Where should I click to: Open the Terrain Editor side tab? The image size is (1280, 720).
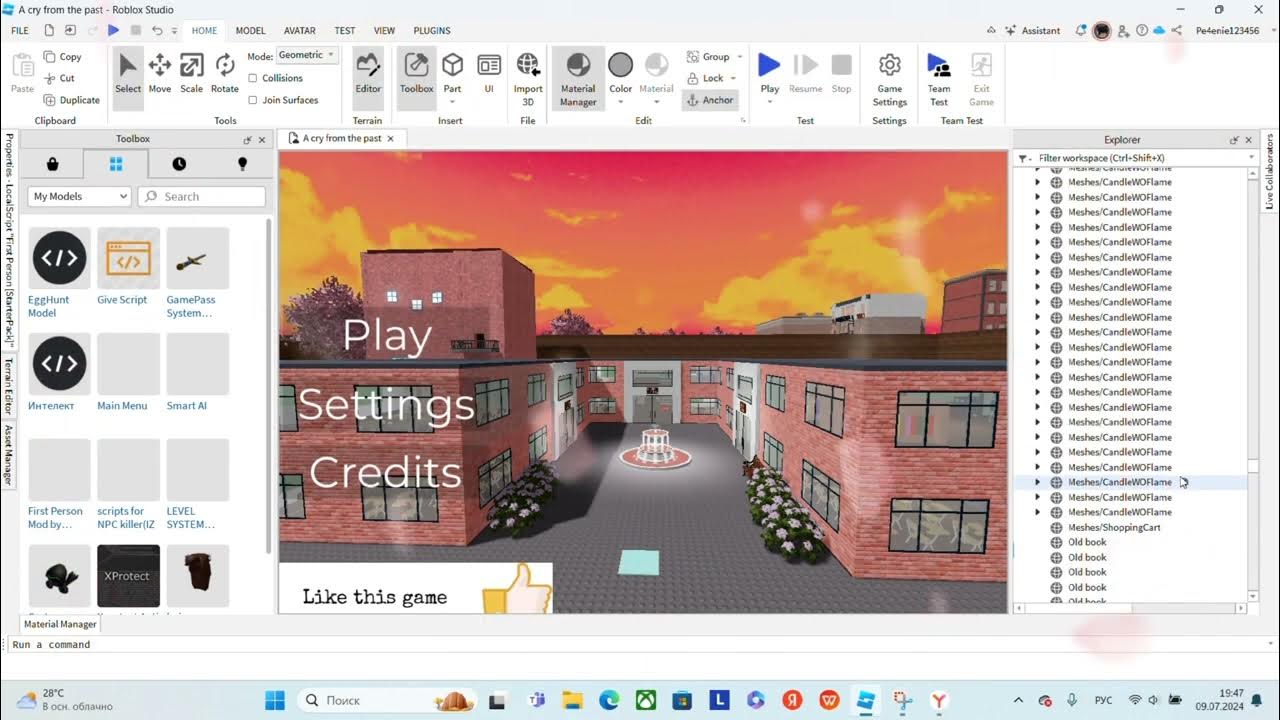click(8, 385)
